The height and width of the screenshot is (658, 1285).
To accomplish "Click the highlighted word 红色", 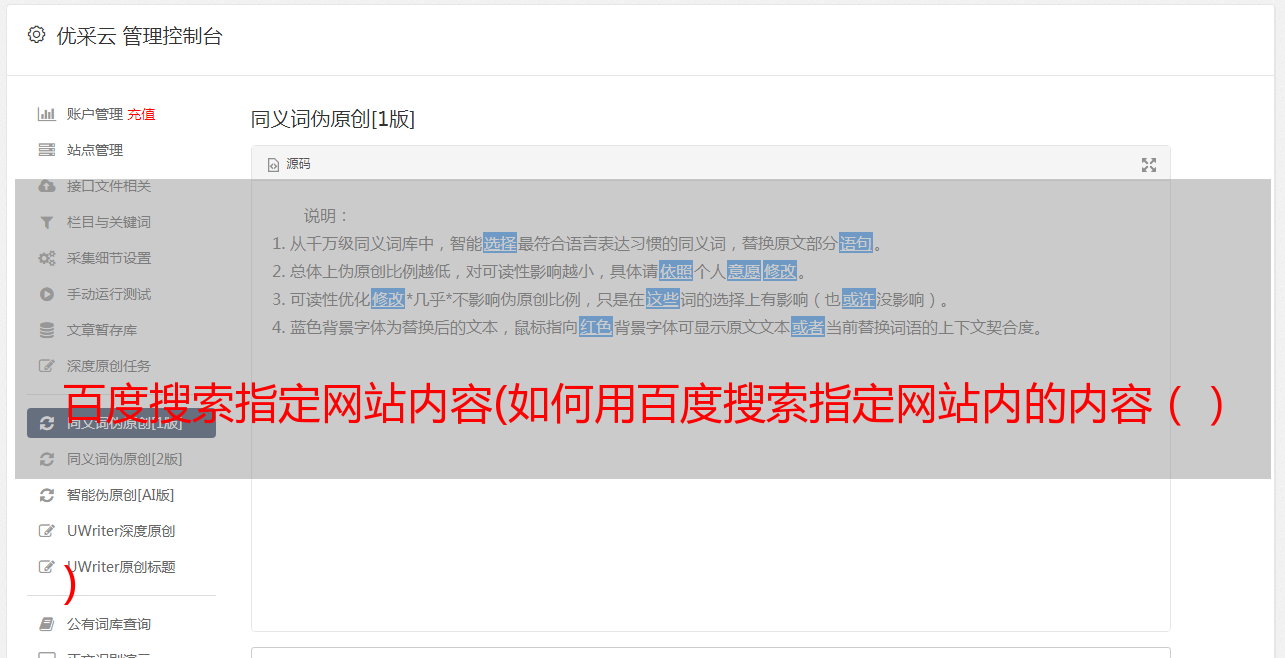I will [x=596, y=327].
